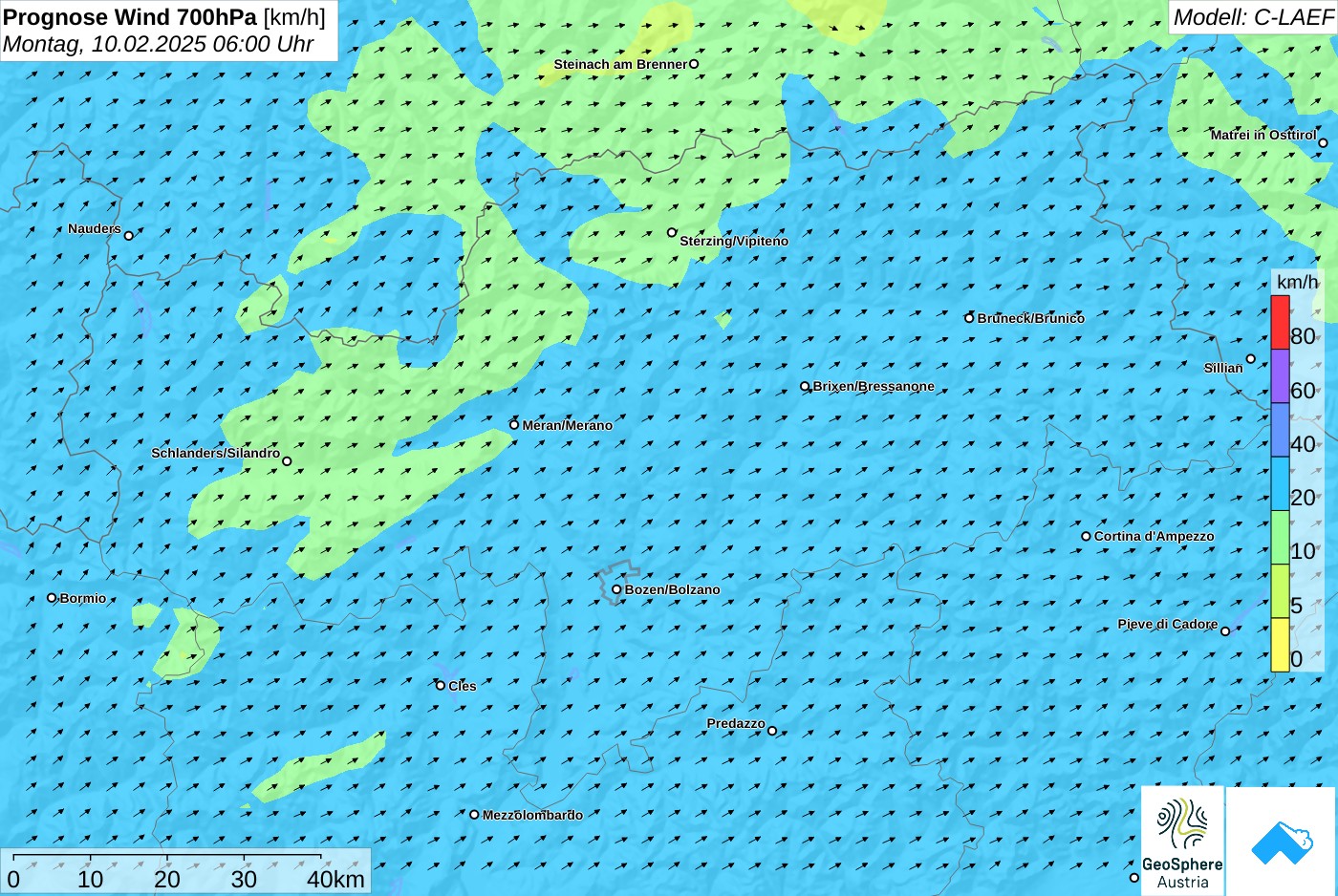The width and height of the screenshot is (1338, 896).
Task: Click the 'Bruneck/Brunico' label text
Action: pos(1031,318)
